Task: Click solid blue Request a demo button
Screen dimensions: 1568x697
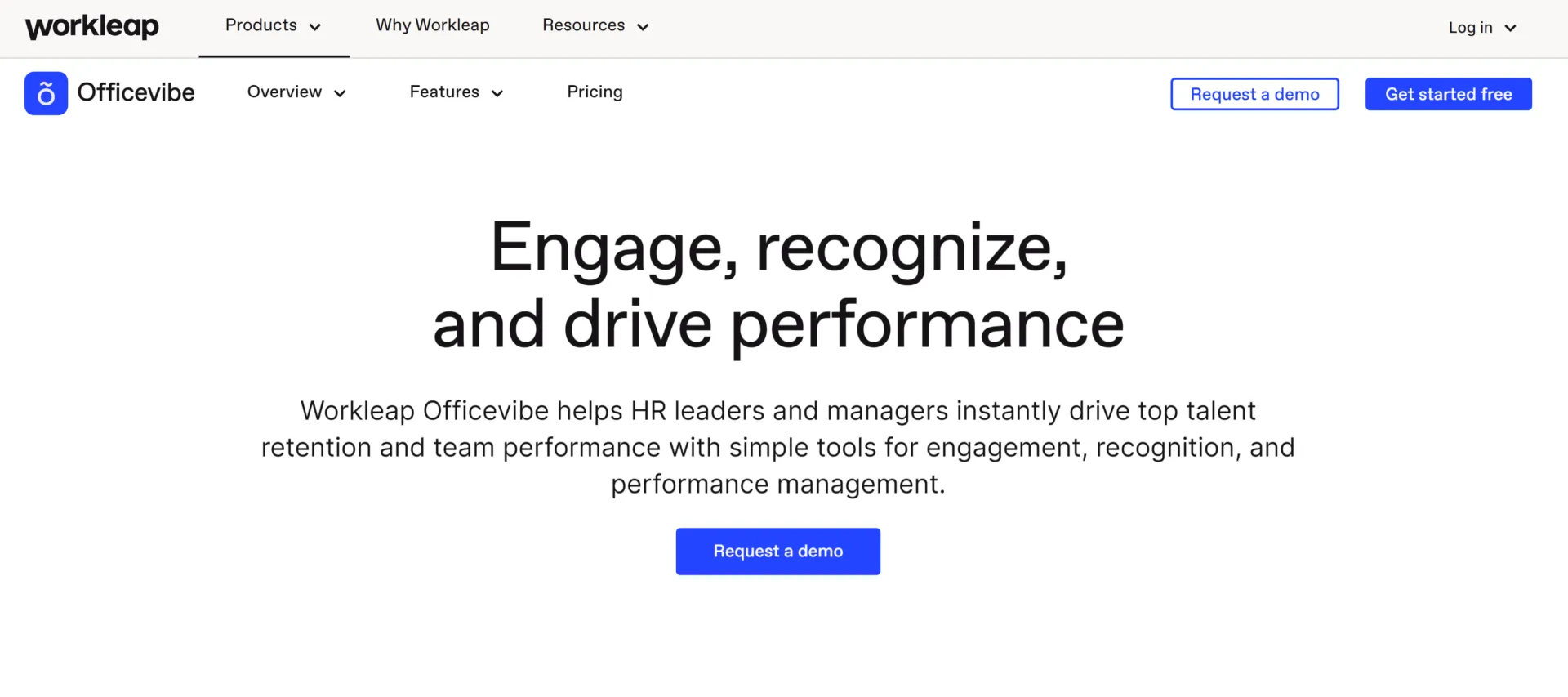Action: 777,552
